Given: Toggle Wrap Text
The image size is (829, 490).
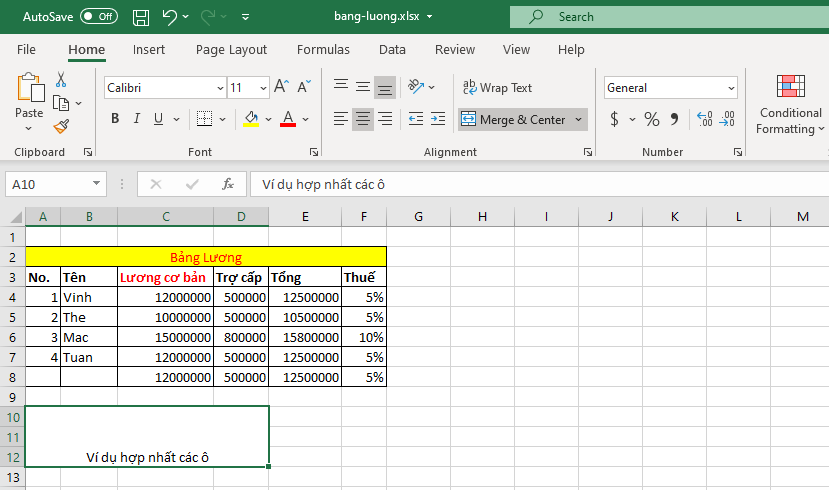Looking at the screenshot, I should [x=498, y=87].
